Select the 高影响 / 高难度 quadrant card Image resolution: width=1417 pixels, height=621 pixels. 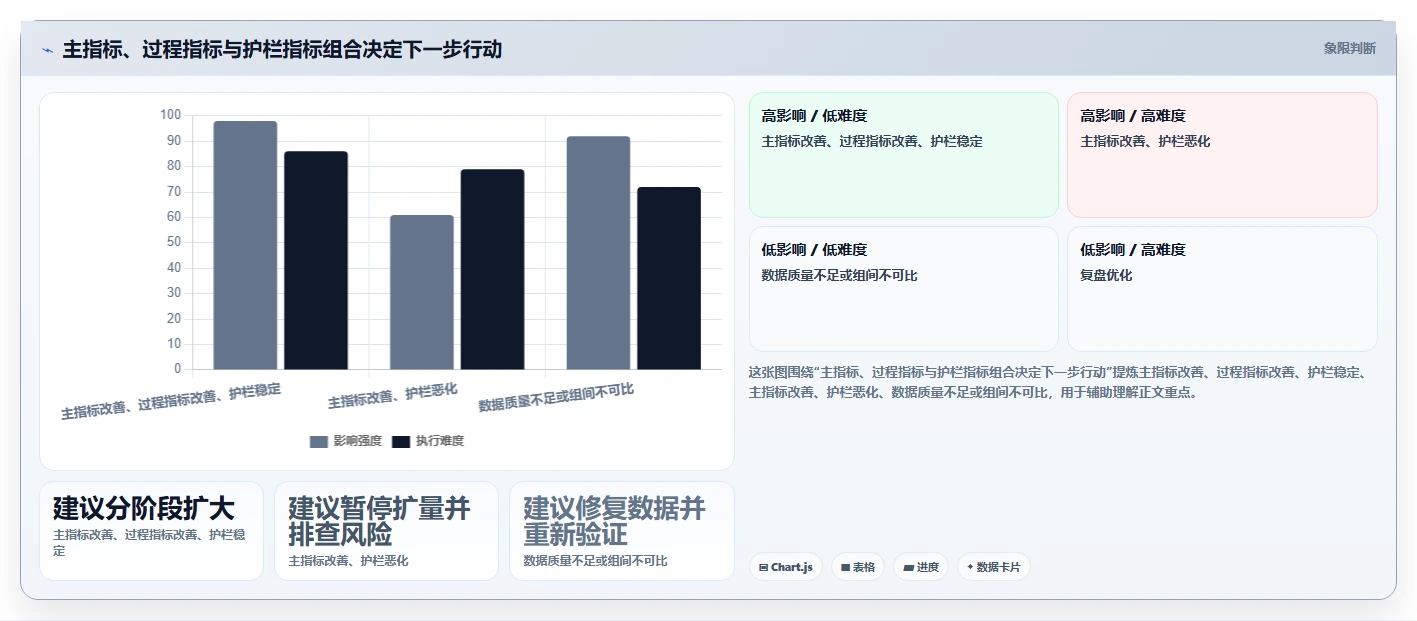coord(1222,155)
